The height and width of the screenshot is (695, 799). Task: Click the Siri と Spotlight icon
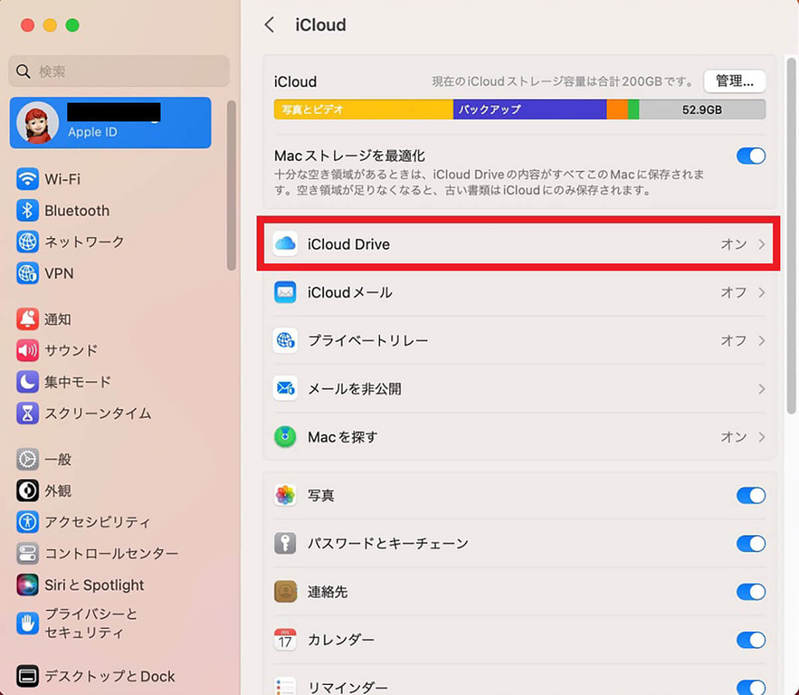[27, 585]
